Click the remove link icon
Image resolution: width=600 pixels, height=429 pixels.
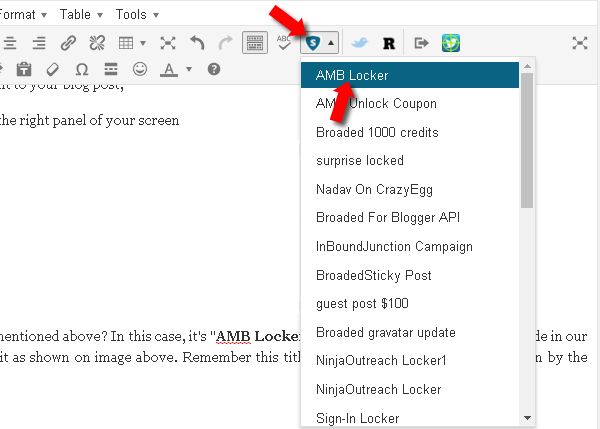[97, 43]
